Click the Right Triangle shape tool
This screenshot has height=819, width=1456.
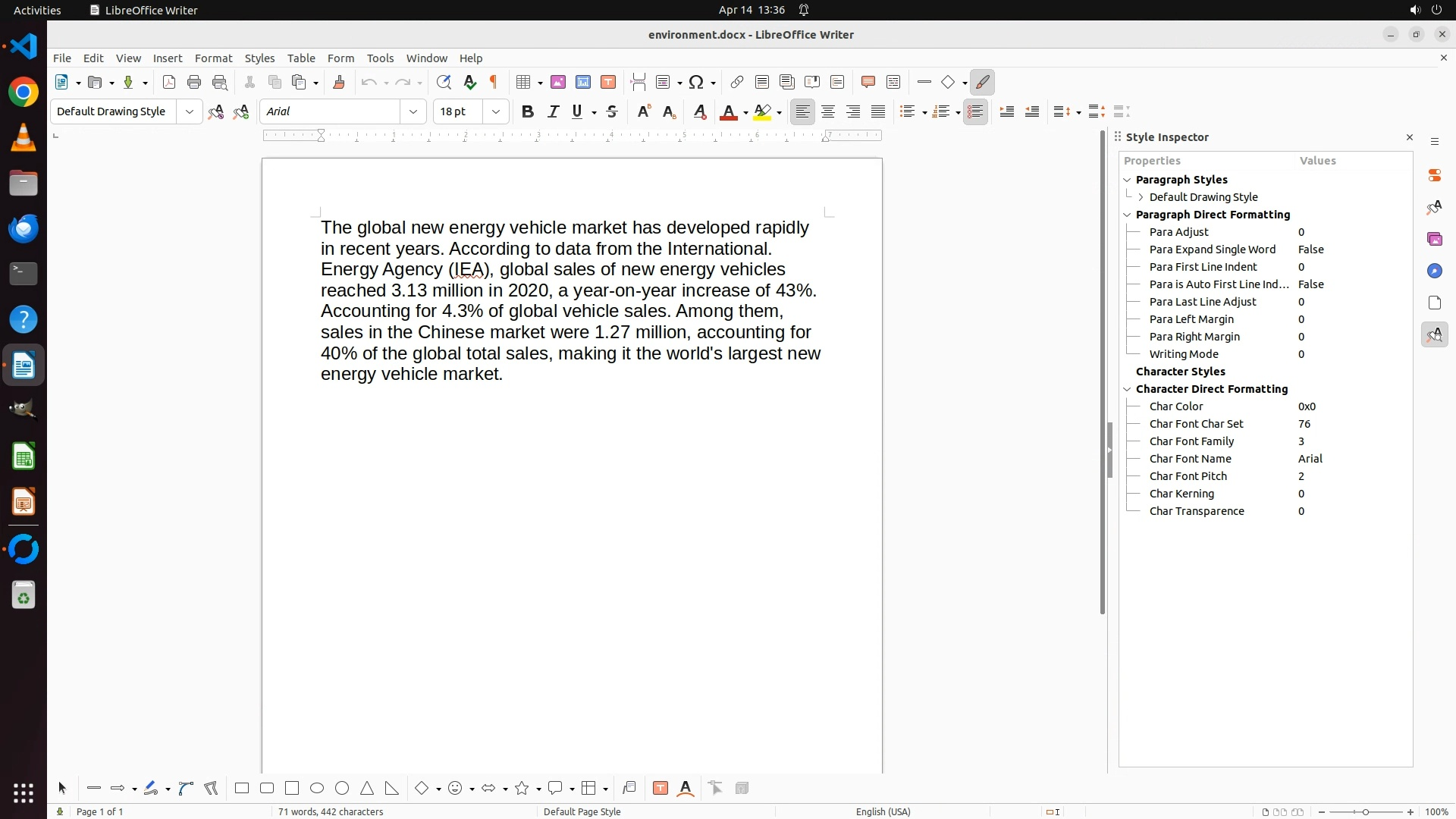click(392, 789)
